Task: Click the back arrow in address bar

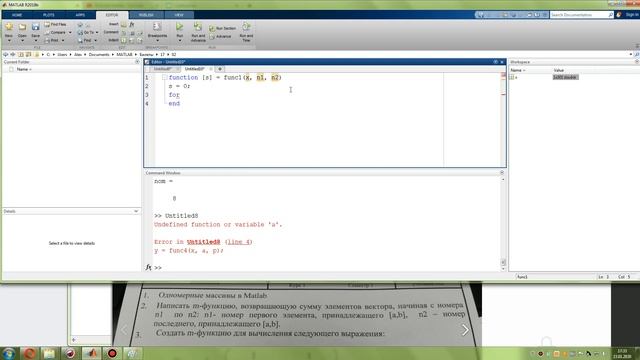Action: point(5,54)
